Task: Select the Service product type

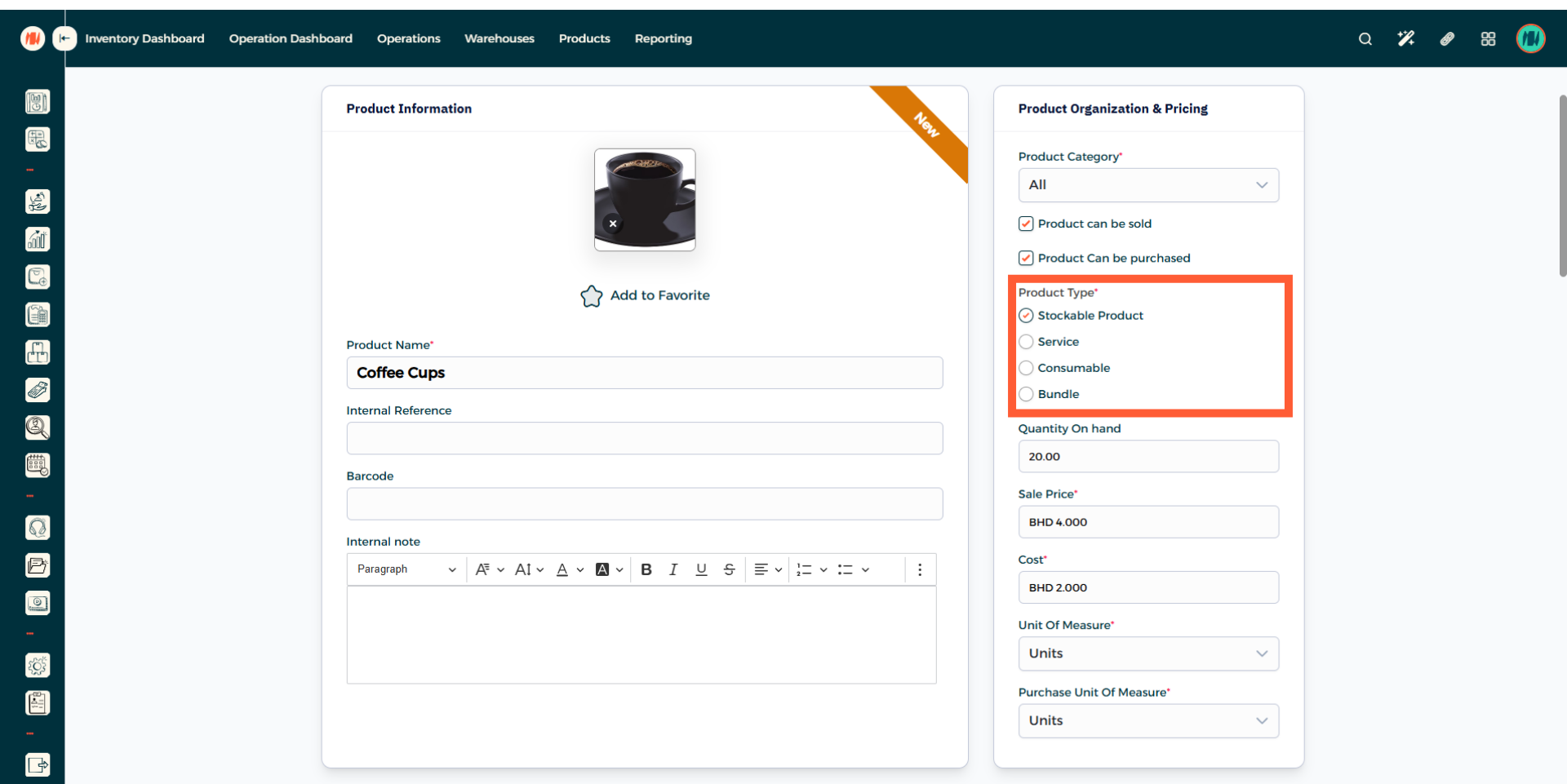Action: coord(1026,342)
